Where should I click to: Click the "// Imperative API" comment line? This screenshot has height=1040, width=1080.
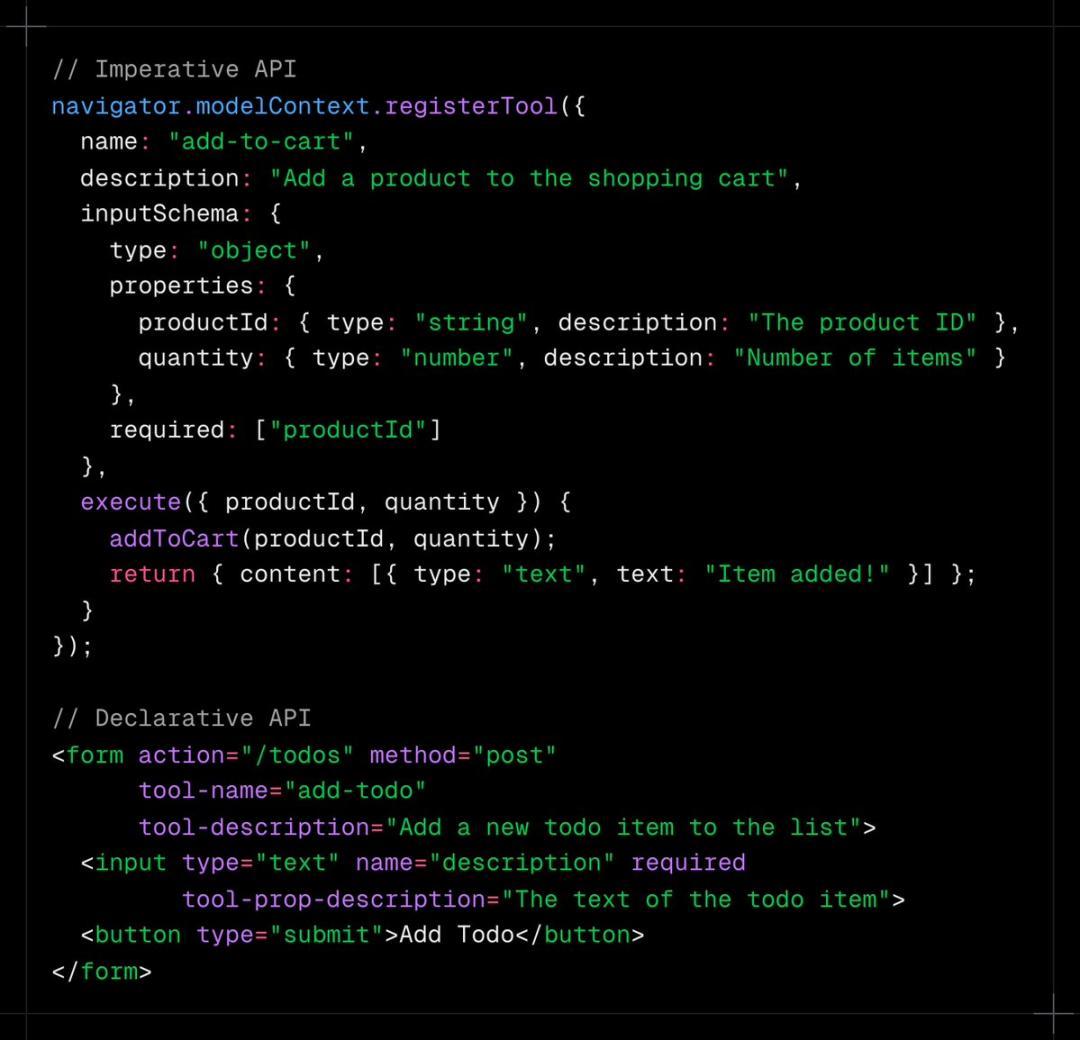click(174, 69)
